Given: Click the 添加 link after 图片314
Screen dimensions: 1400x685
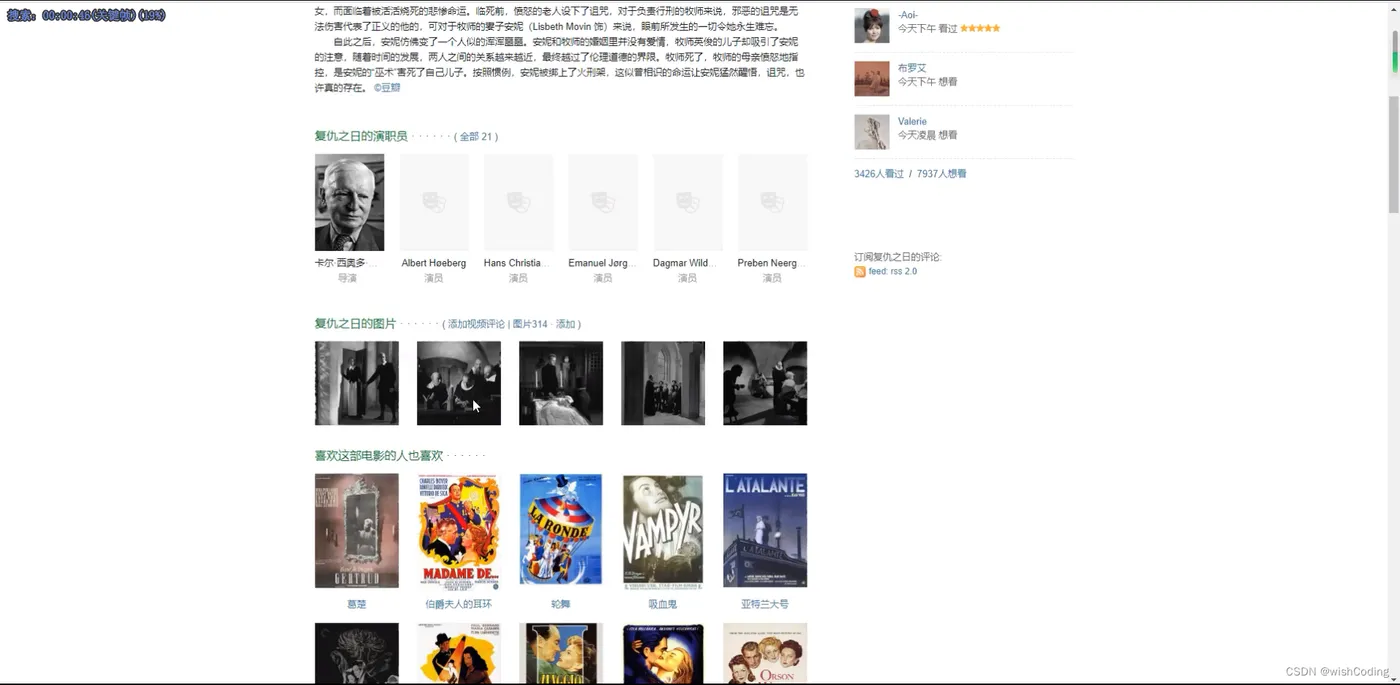Looking at the screenshot, I should coord(566,324).
